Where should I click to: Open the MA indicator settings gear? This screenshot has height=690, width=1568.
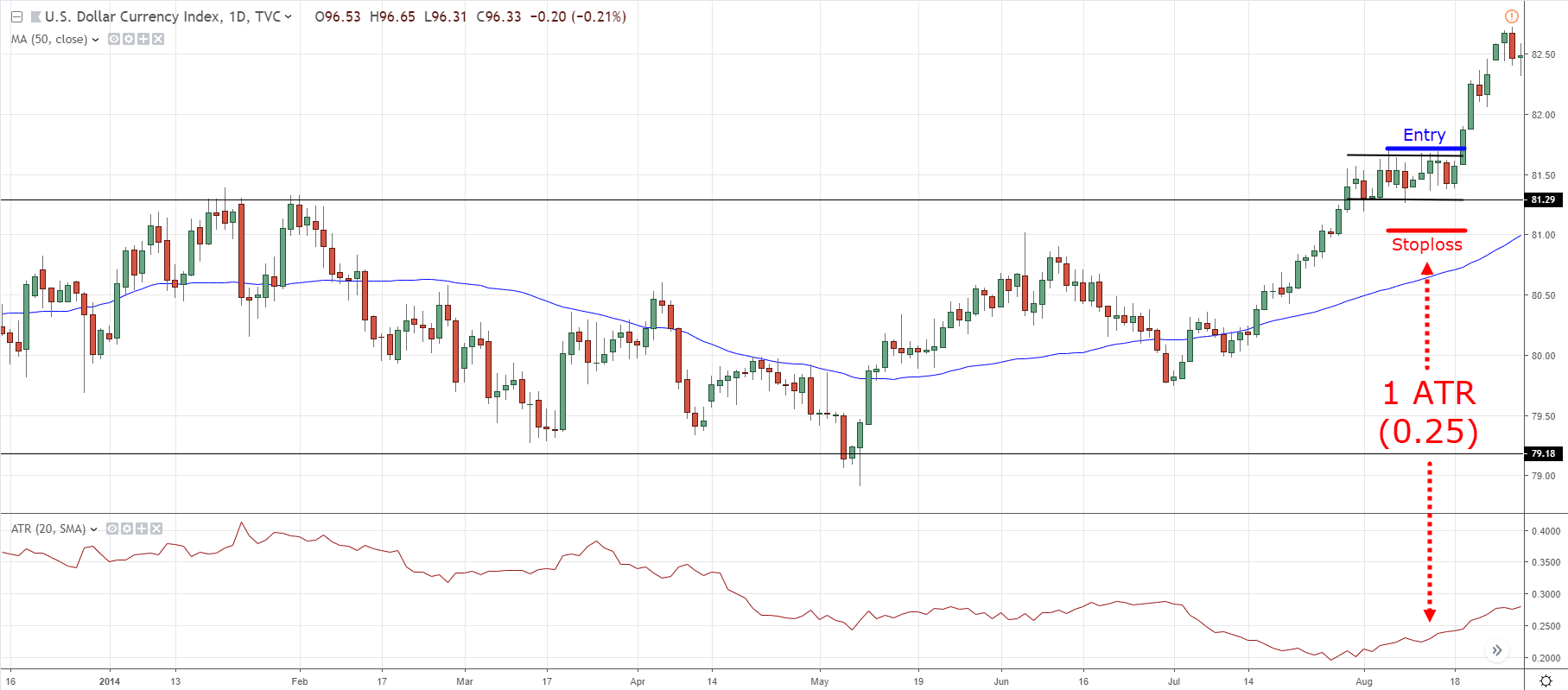point(129,39)
